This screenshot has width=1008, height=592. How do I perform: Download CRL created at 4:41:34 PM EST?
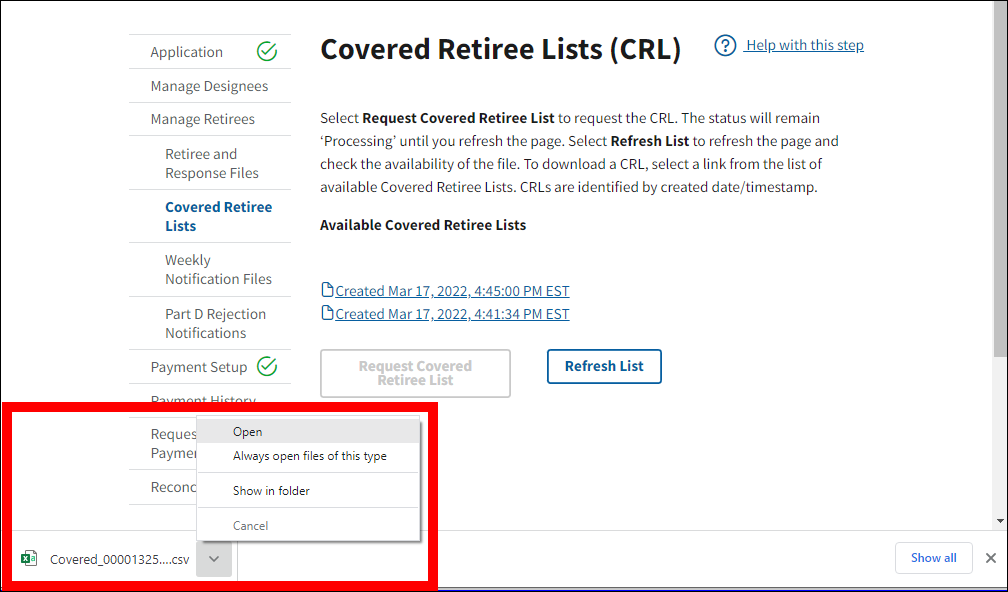point(452,314)
